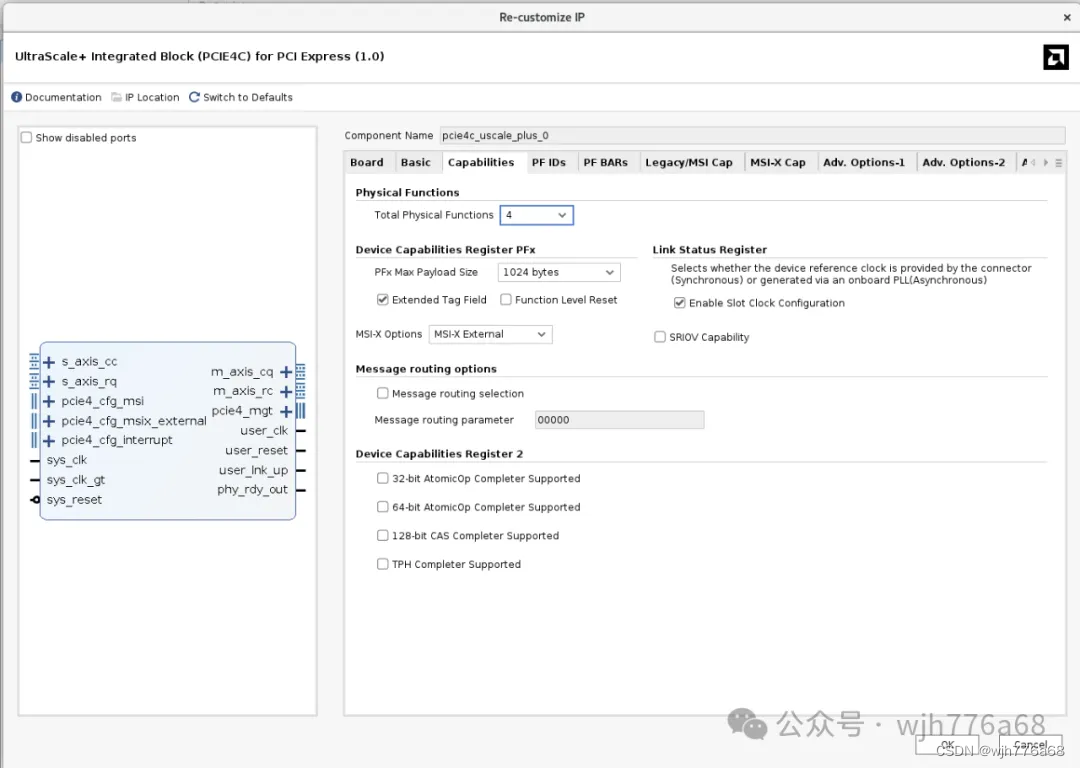
Task: Click the Switch to Defaults refresh icon
Action: point(194,97)
